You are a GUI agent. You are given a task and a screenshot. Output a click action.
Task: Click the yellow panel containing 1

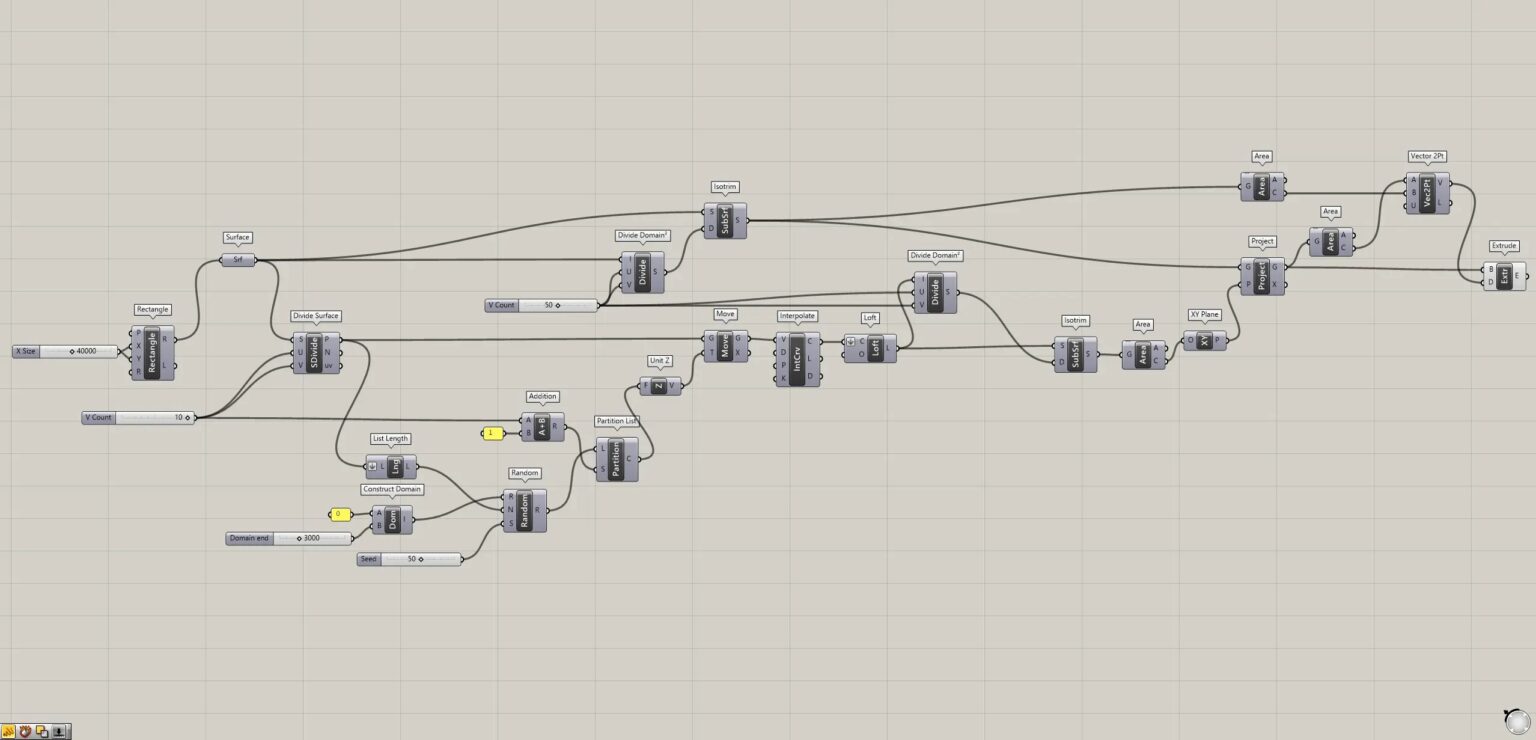[492, 433]
